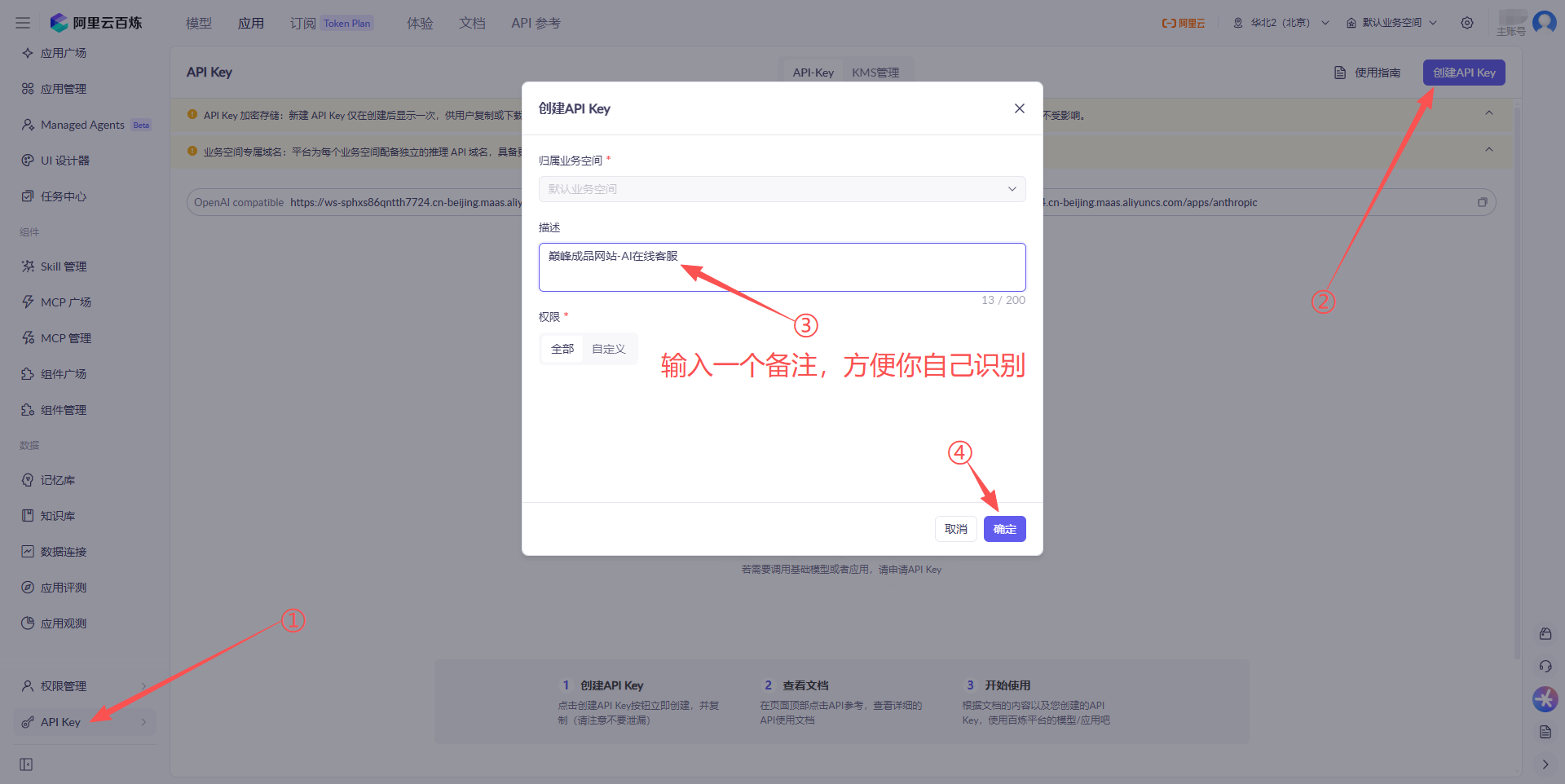
Task: Click the user avatar icon in top-right
Action: tap(1545, 22)
